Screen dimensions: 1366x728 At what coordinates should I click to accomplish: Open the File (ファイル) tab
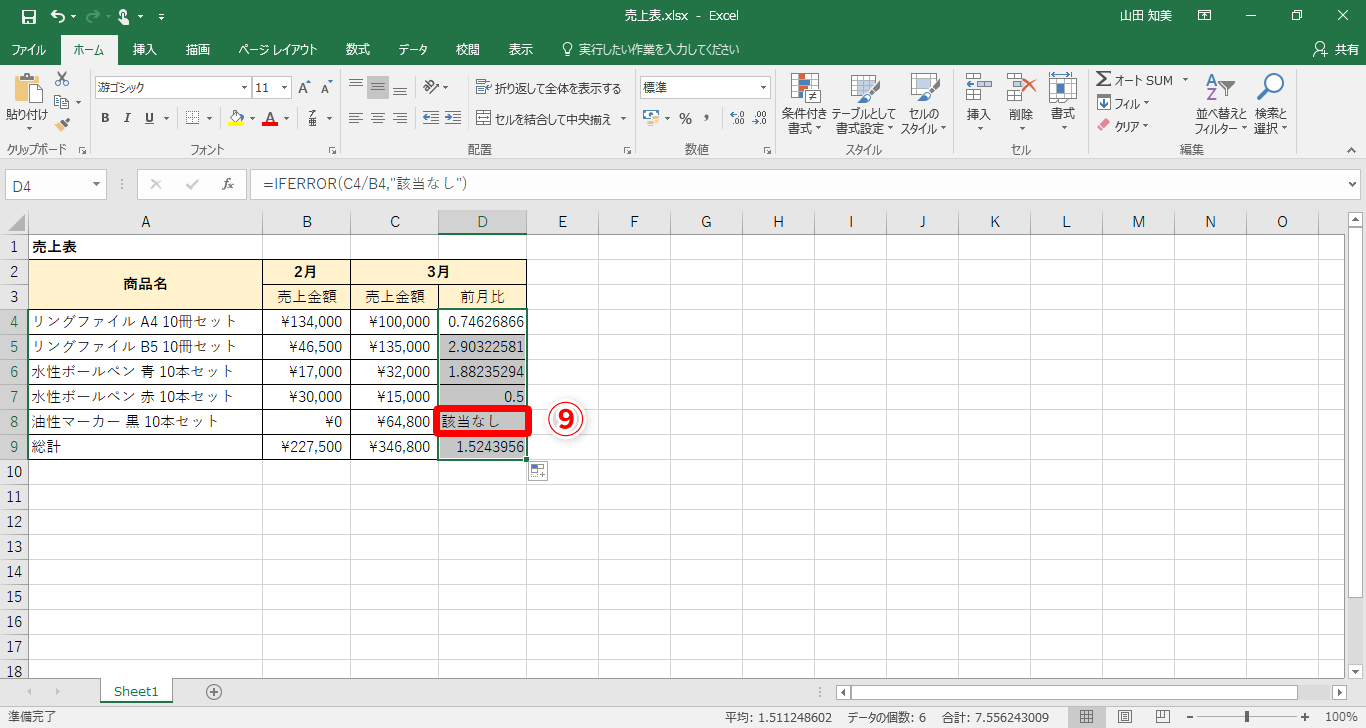click(x=28, y=49)
